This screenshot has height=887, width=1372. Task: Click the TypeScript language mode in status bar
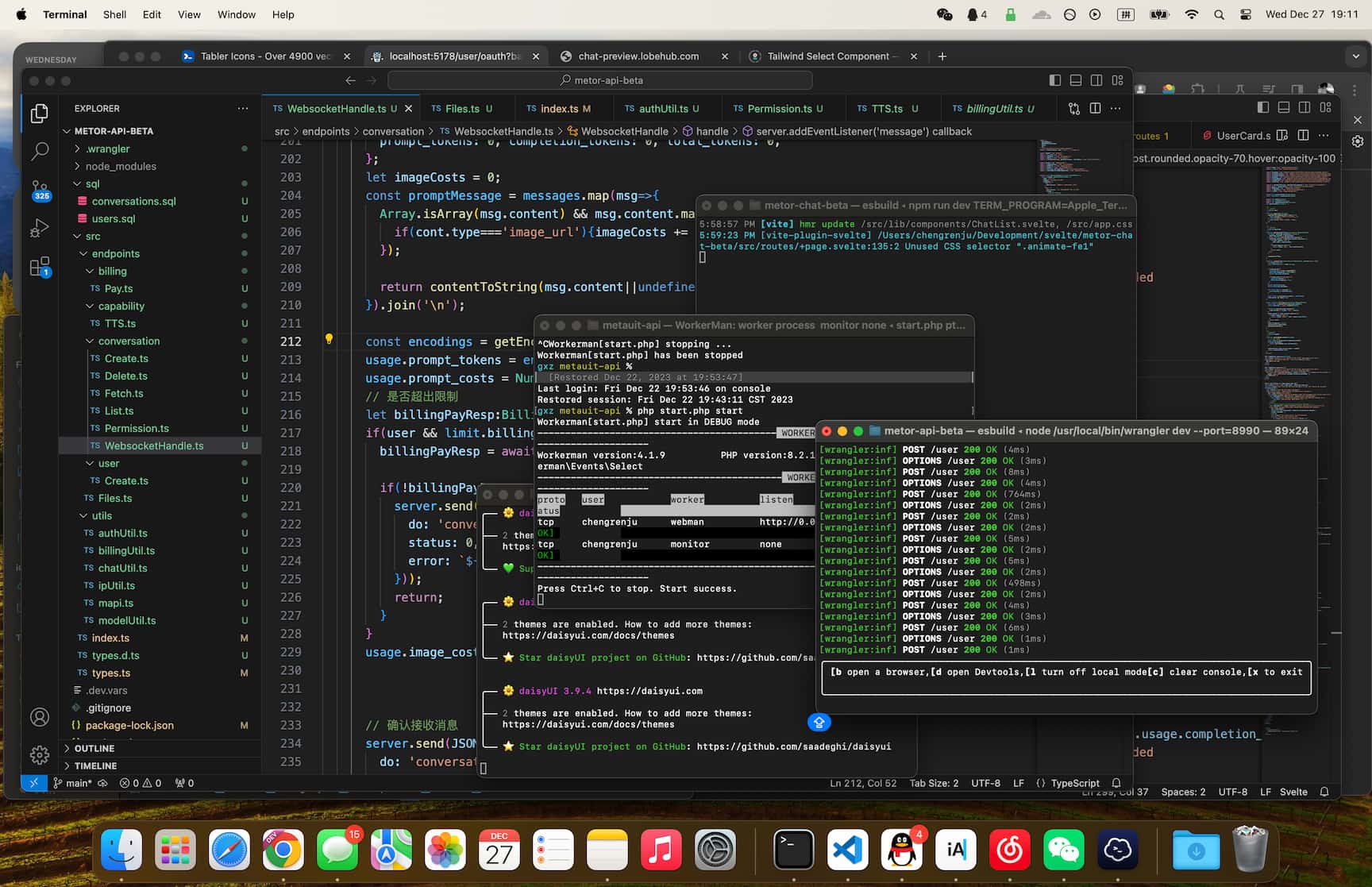[1074, 783]
